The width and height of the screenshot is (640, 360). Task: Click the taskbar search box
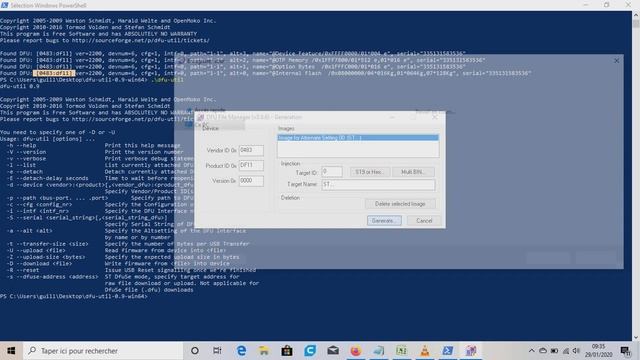(103, 351)
